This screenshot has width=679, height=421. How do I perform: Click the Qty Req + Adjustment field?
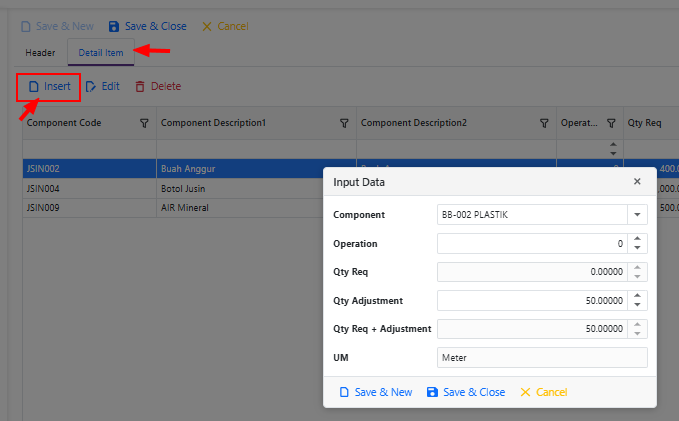coord(532,329)
